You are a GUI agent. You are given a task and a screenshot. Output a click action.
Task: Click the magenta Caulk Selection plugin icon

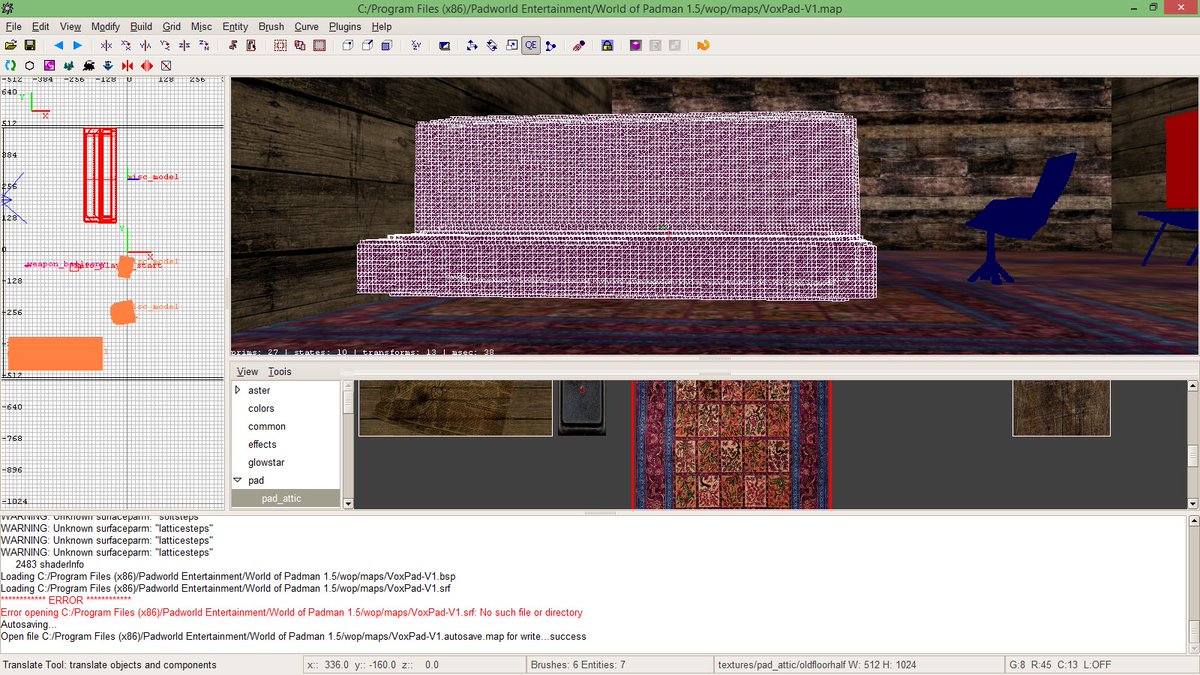50,64
